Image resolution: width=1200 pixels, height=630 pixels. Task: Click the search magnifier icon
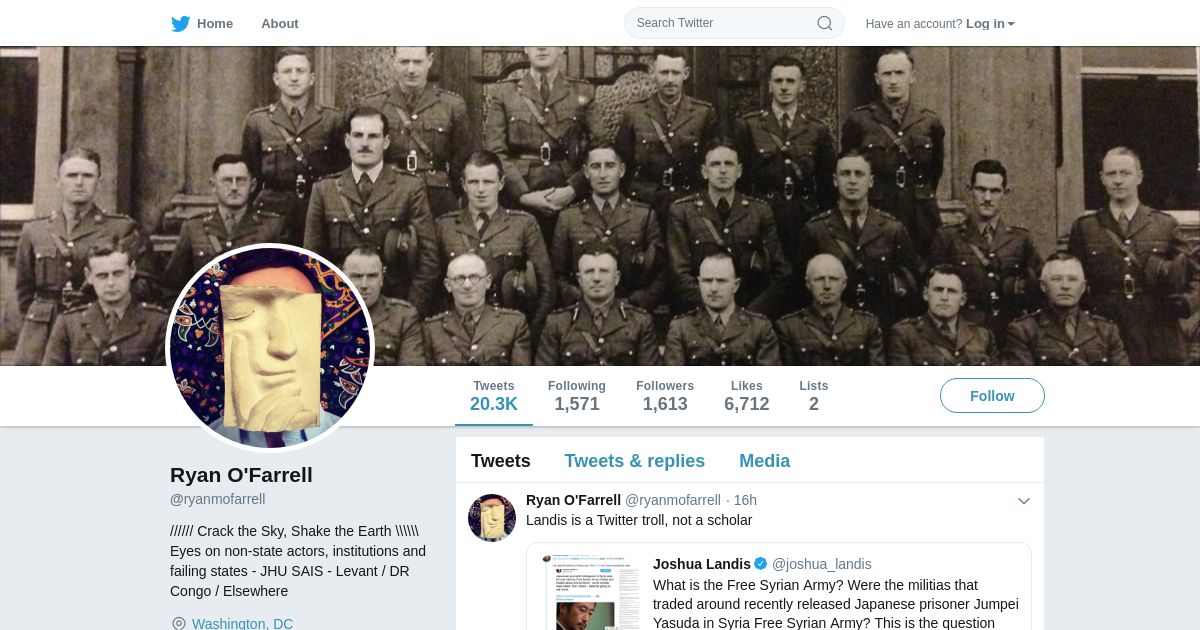[824, 23]
